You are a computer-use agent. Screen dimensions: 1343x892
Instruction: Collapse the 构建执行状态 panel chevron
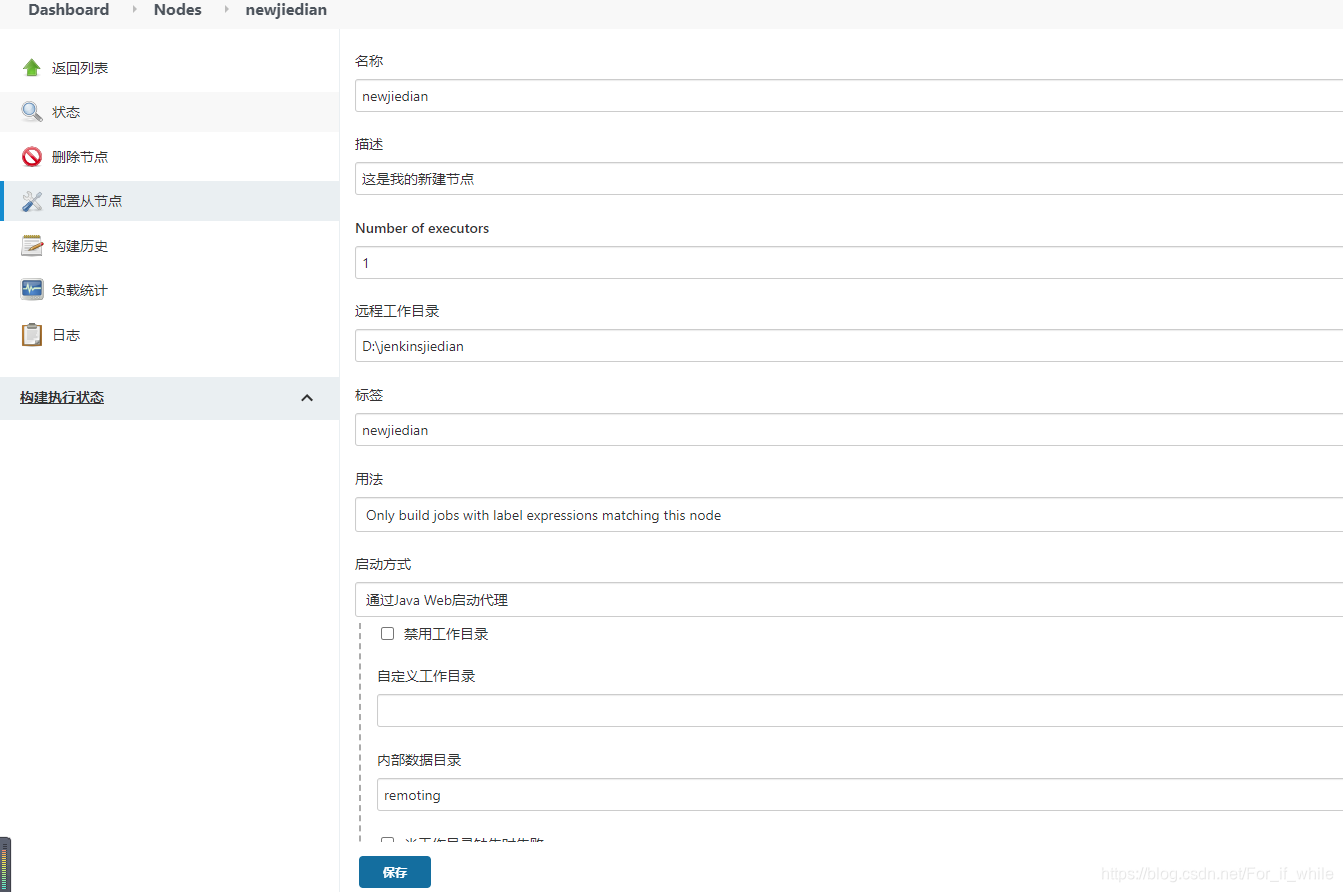307,398
